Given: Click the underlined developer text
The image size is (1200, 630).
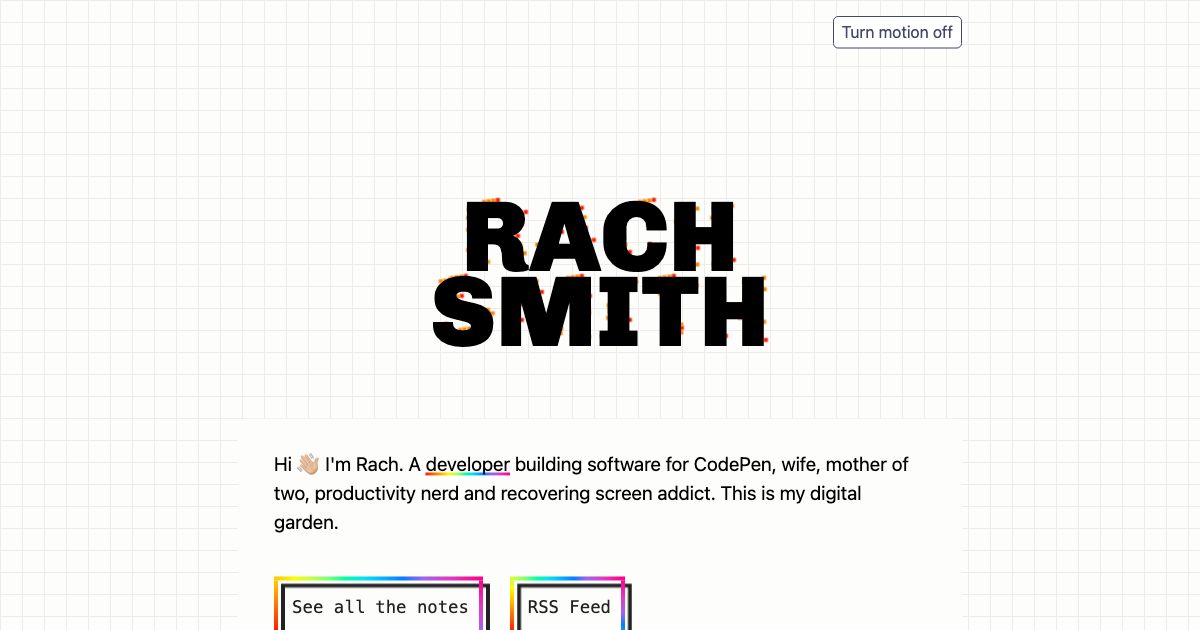Looking at the screenshot, I should point(467,464).
